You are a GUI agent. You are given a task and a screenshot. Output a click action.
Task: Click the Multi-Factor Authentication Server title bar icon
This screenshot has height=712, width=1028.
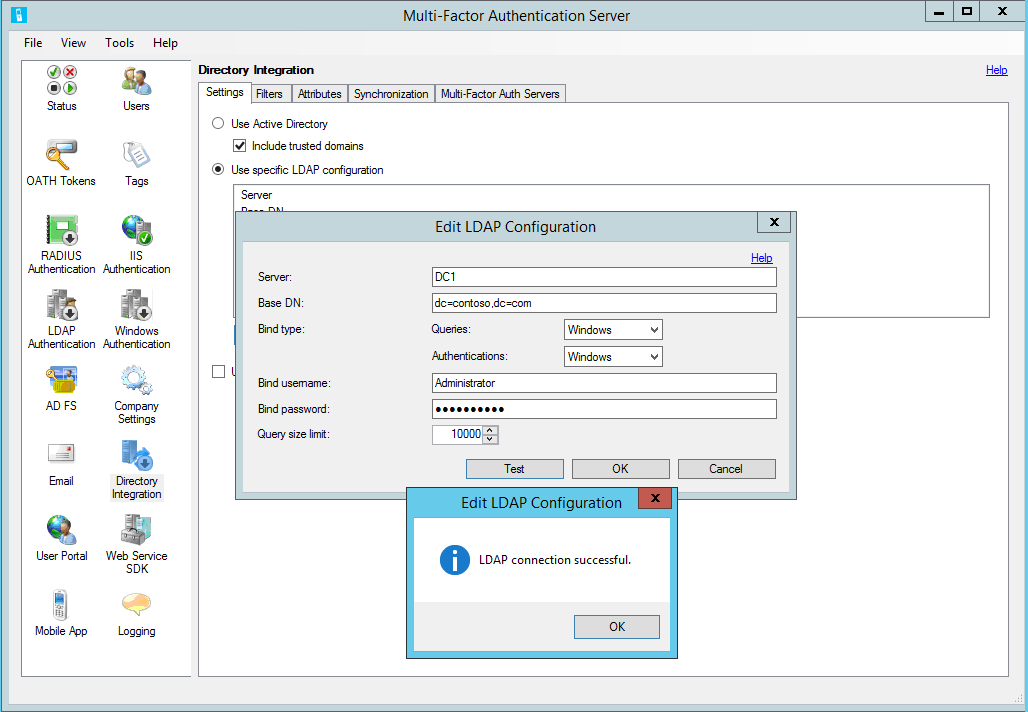pyautogui.click(x=19, y=14)
